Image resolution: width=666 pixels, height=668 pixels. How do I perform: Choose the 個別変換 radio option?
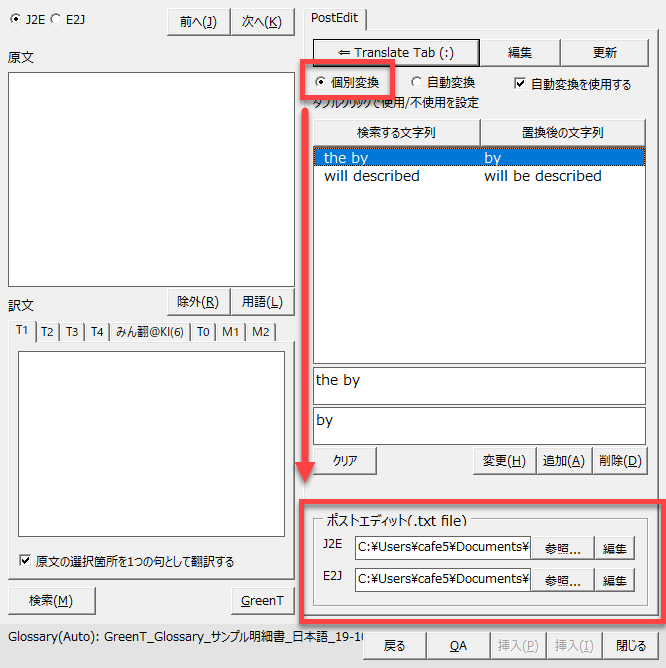(x=321, y=82)
